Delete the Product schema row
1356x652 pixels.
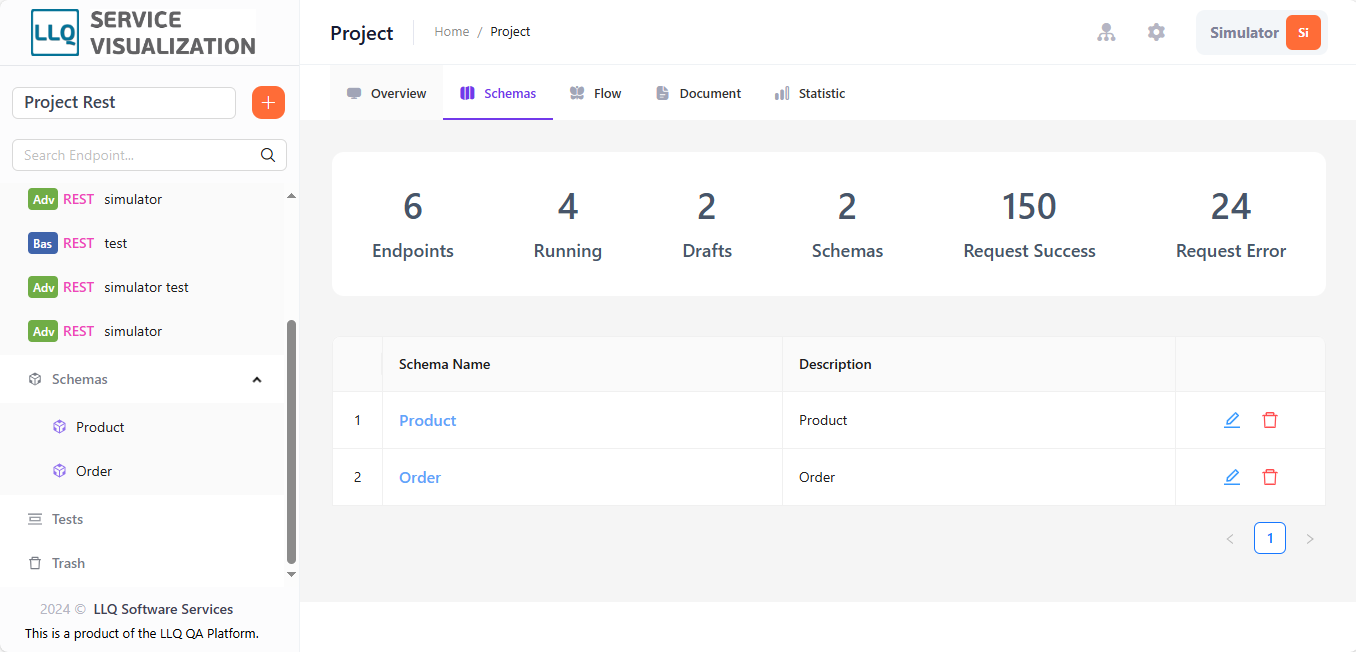(1270, 420)
